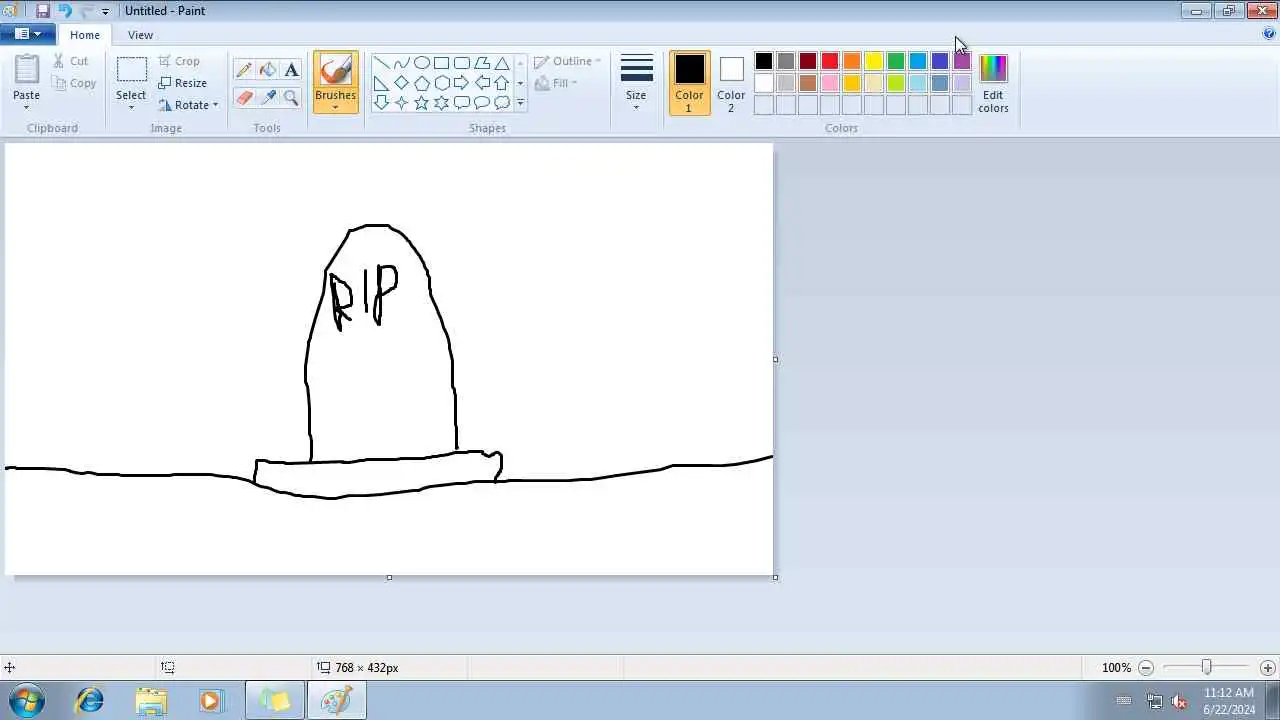Screen dimensions: 1280x720
Task: Switch to the View ribbon tab
Action: 140,35
